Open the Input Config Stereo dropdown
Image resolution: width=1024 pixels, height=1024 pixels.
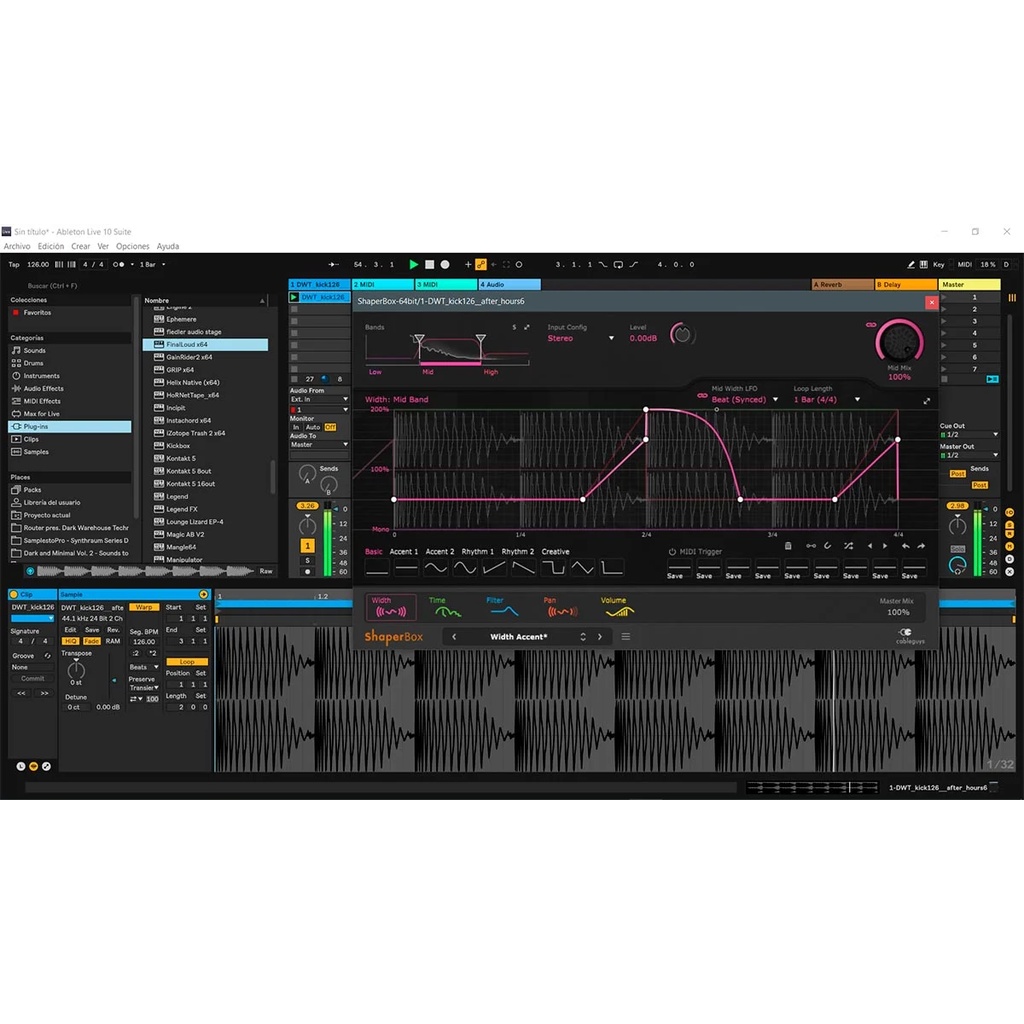(x=581, y=338)
